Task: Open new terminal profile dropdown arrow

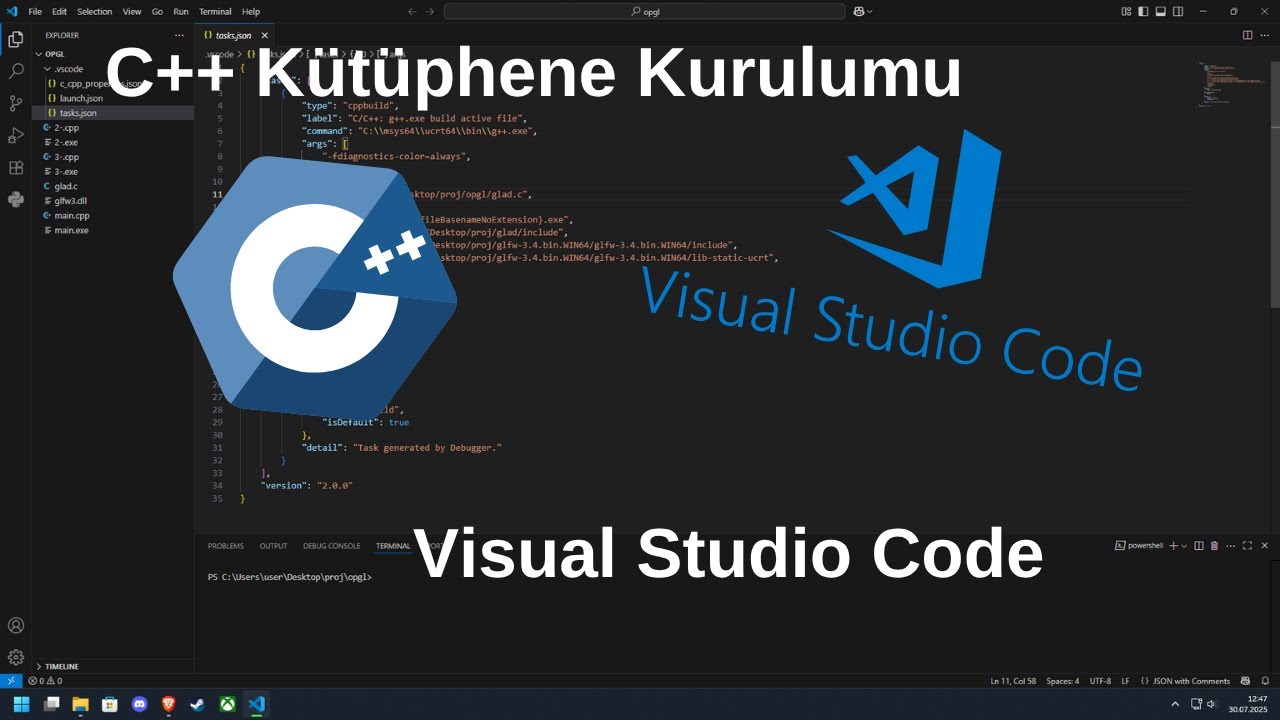Action: [1185, 546]
